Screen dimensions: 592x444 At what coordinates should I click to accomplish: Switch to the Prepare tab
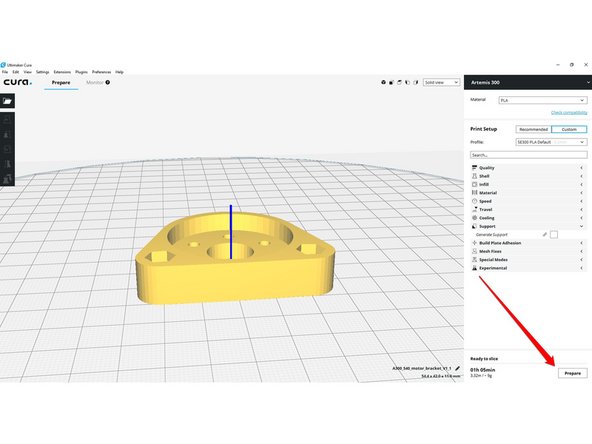(61, 82)
